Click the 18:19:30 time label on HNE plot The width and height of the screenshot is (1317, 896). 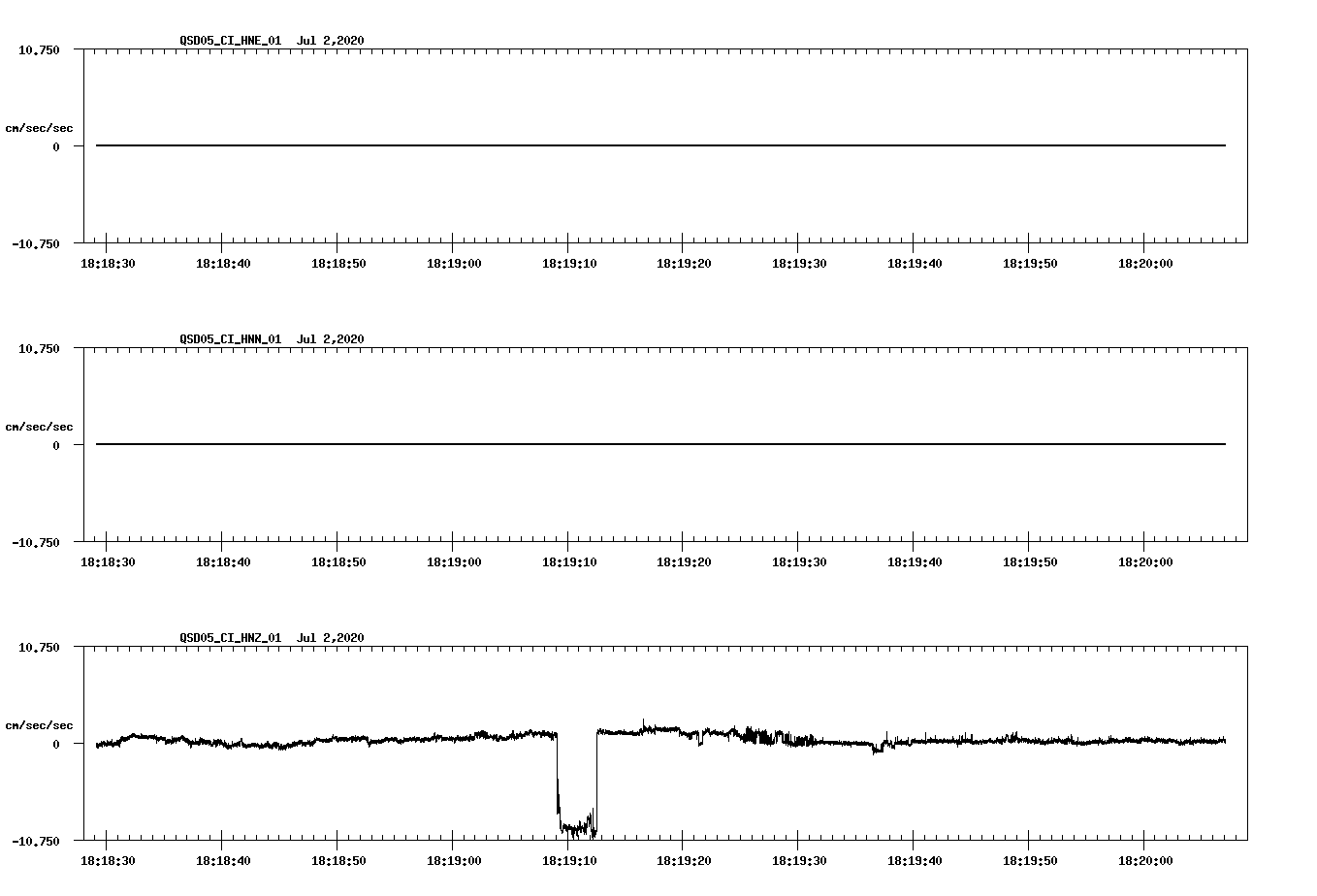(799, 263)
